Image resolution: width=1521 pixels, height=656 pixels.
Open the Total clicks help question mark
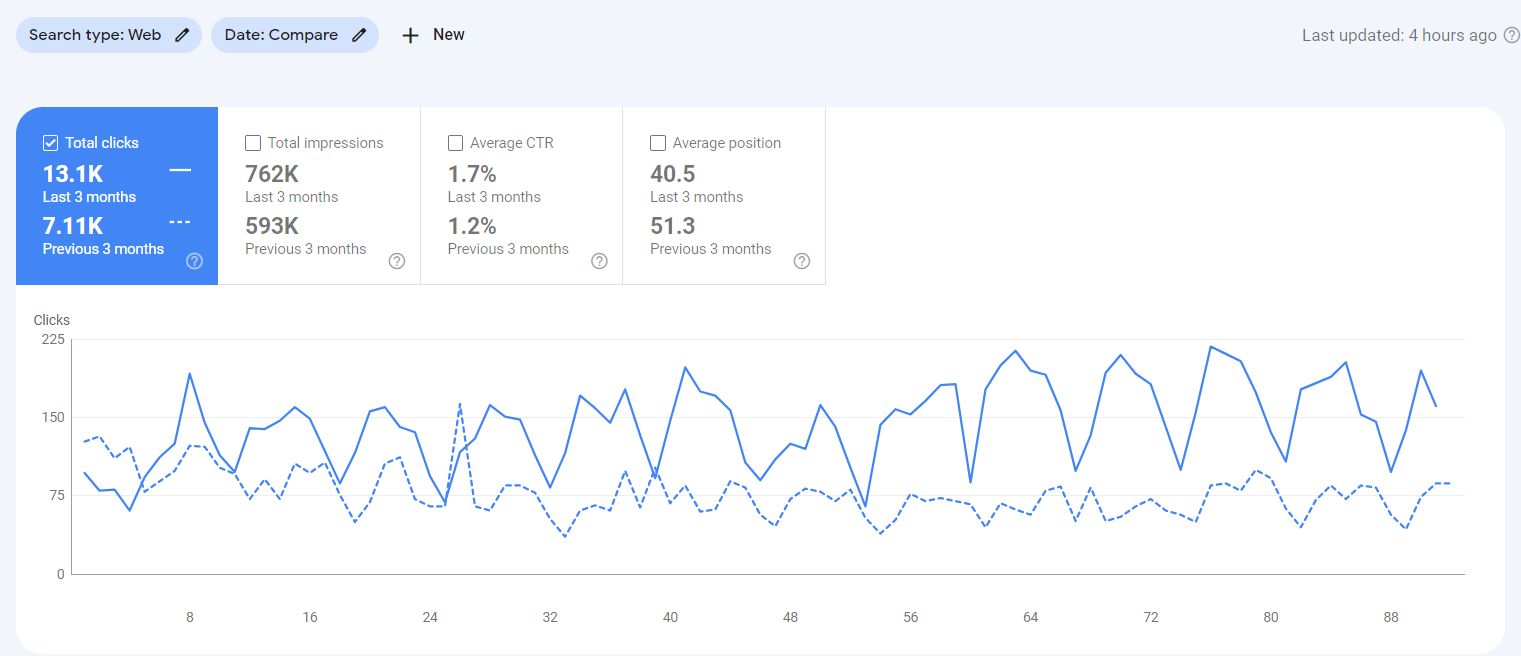[x=194, y=261]
